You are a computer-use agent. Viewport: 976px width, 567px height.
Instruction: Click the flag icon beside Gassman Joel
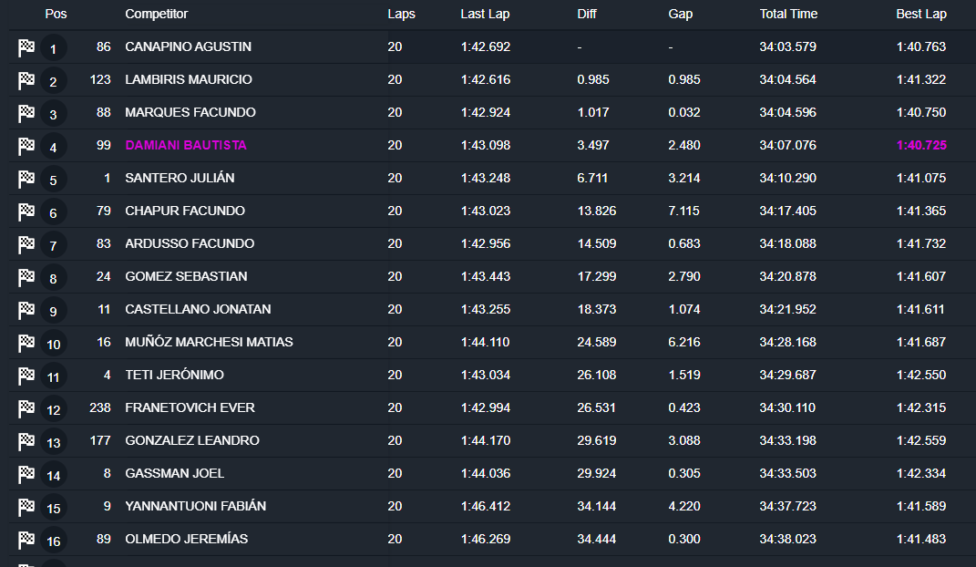coord(26,475)
